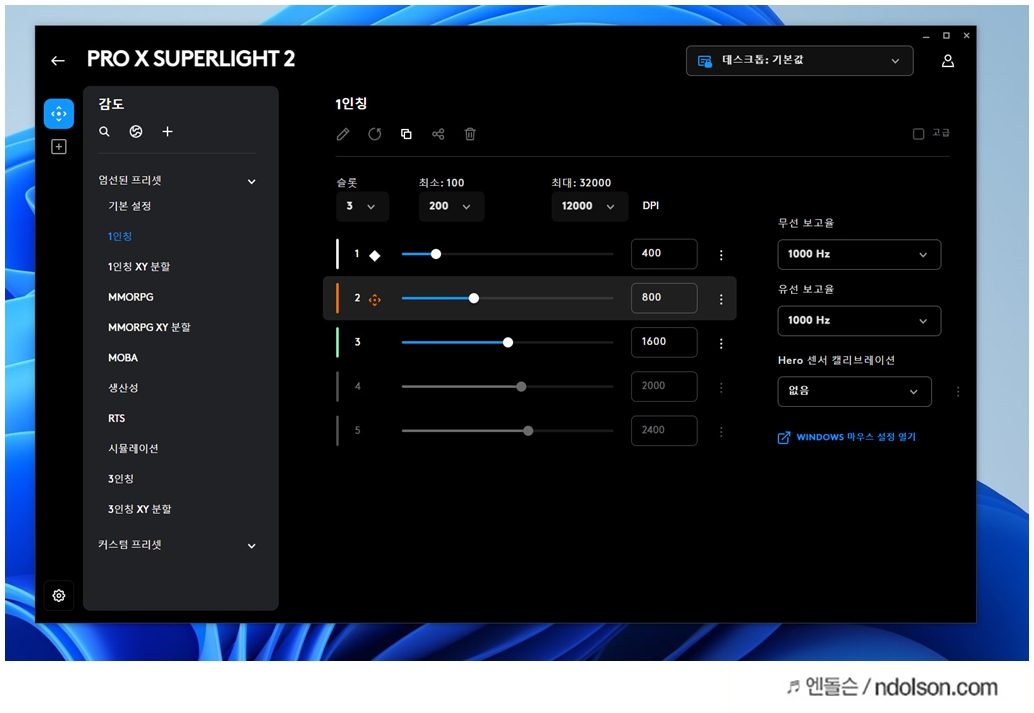Open the minimum DPI dropdown showing 200
1034x713 pixels.
pos(451,206)
